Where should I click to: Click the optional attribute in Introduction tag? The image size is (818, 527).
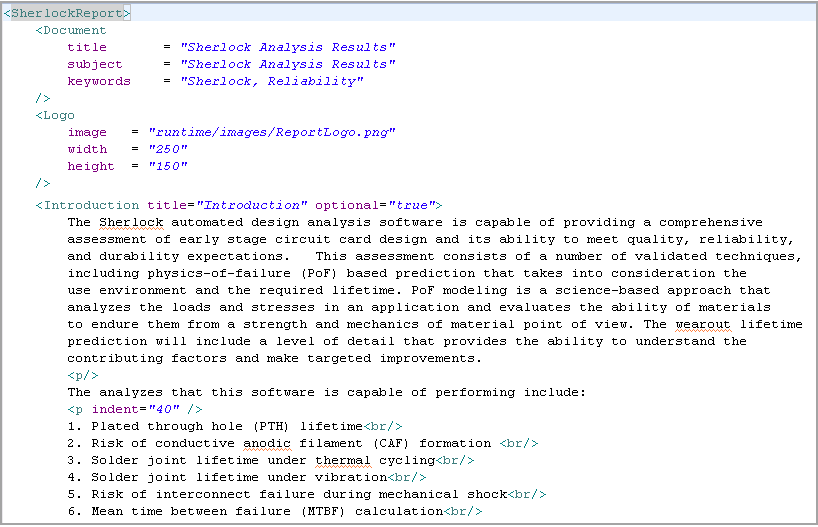(346, 206)
